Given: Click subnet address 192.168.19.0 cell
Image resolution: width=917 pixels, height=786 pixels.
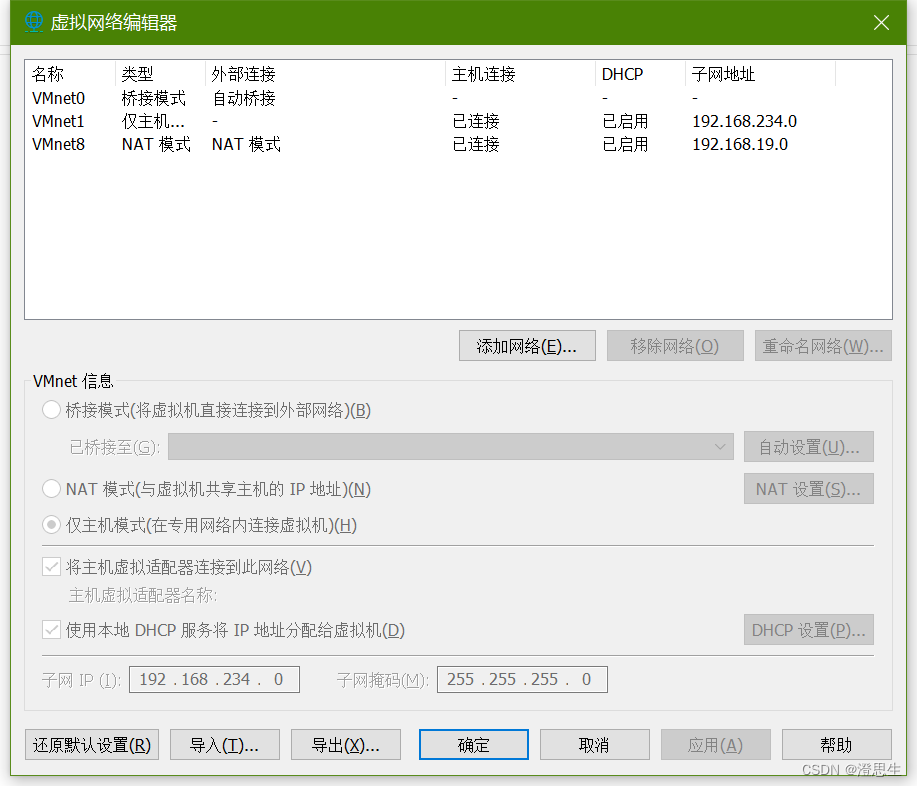Looking at the screenshot, I should coord(740,144).
